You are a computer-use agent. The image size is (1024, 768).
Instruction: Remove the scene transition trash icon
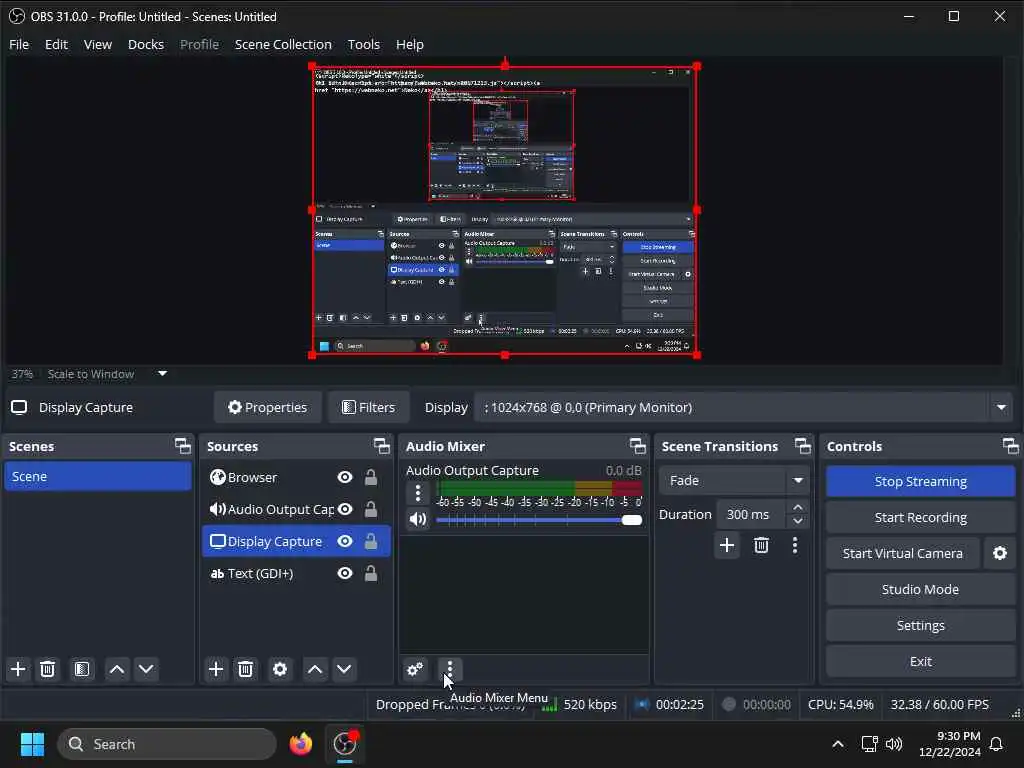(761, 545)
